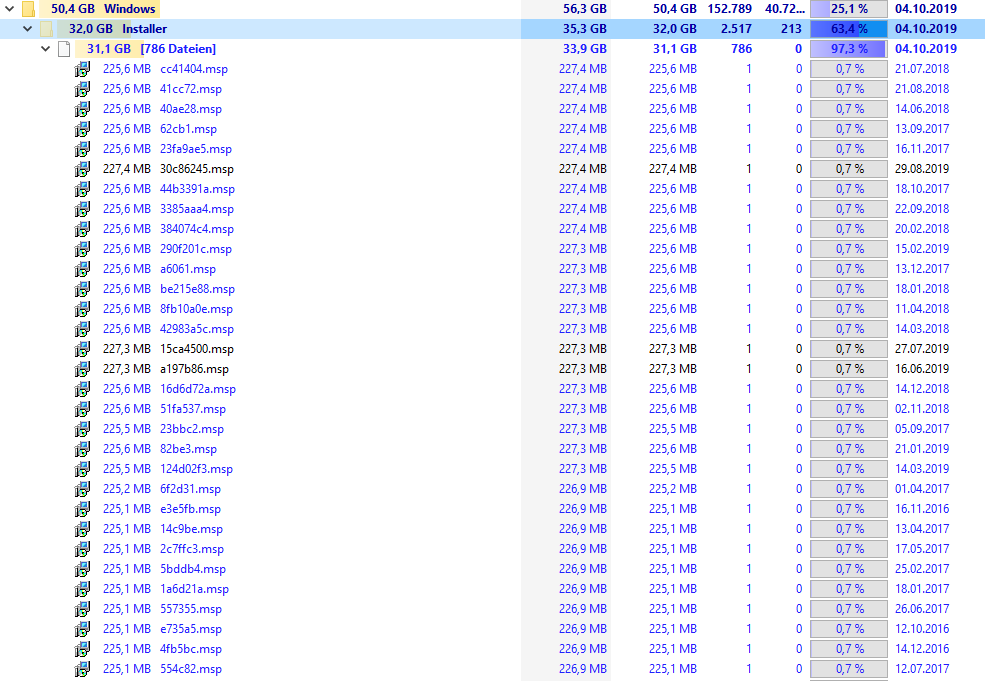Click the Installer folder icon

(x=46, y=29)
